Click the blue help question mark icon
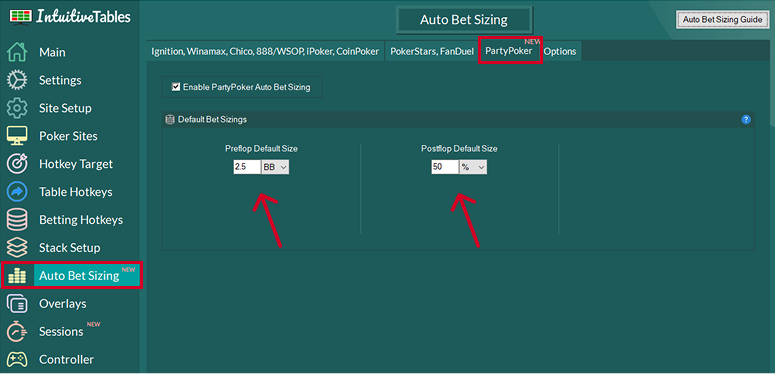This screenshot has height=374, width=775. [x=746, y=120]
